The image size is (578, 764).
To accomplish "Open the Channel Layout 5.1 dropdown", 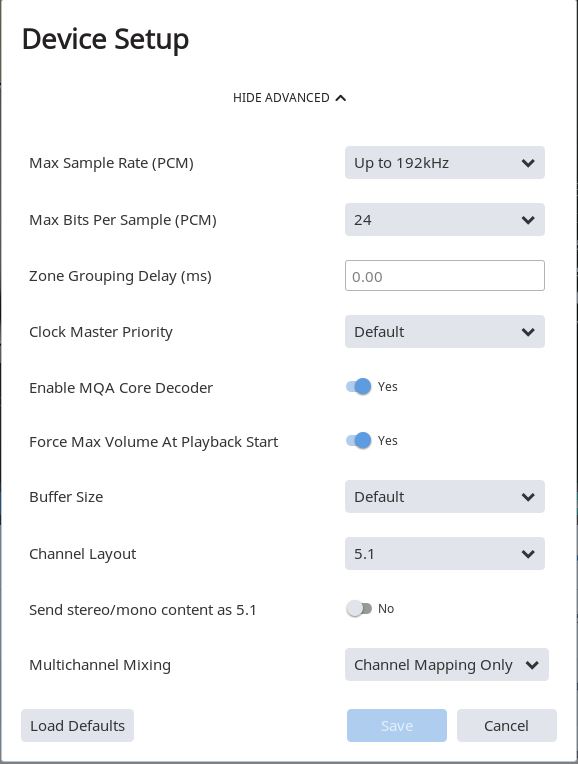I will [444, 554].
